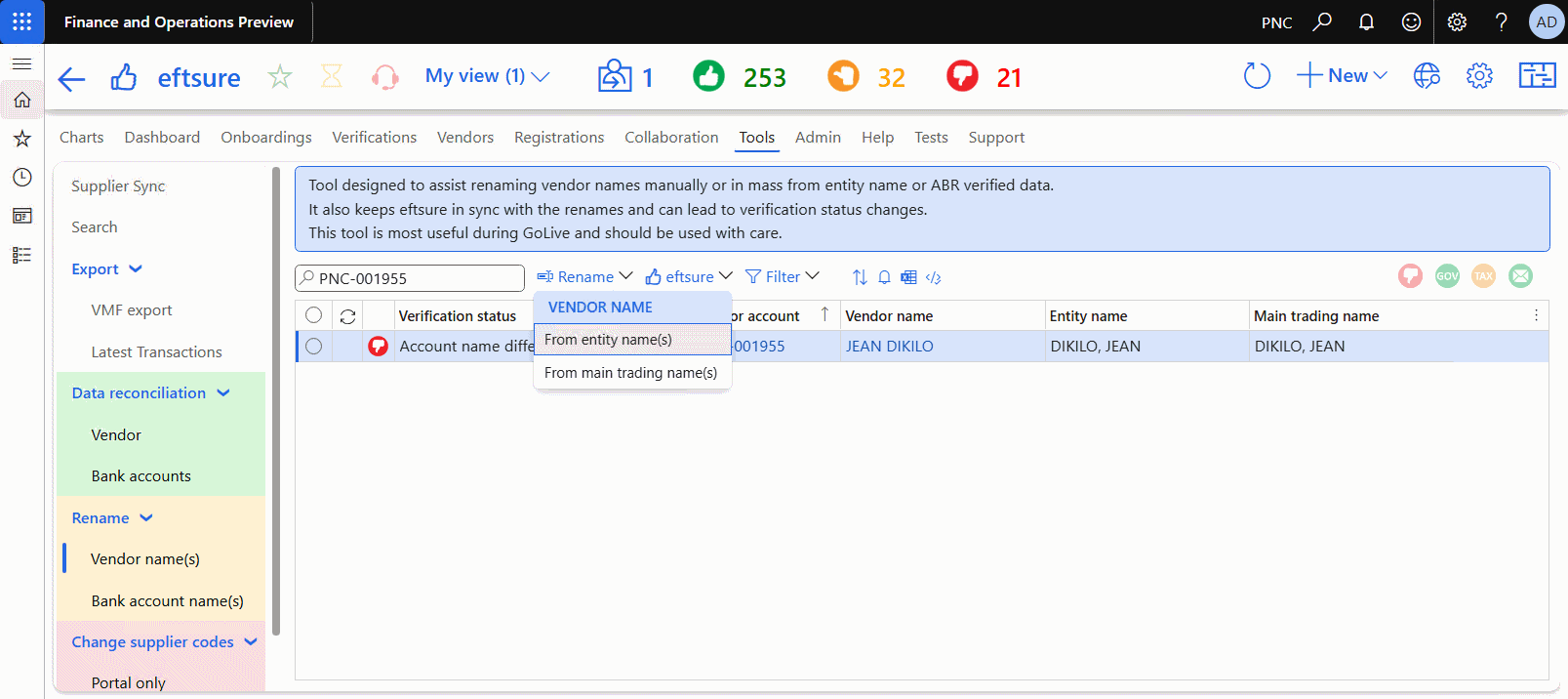Toggle red thumbs-down status filter
The width and height of the screenshot is (1568, 699).
point(1410,276)
